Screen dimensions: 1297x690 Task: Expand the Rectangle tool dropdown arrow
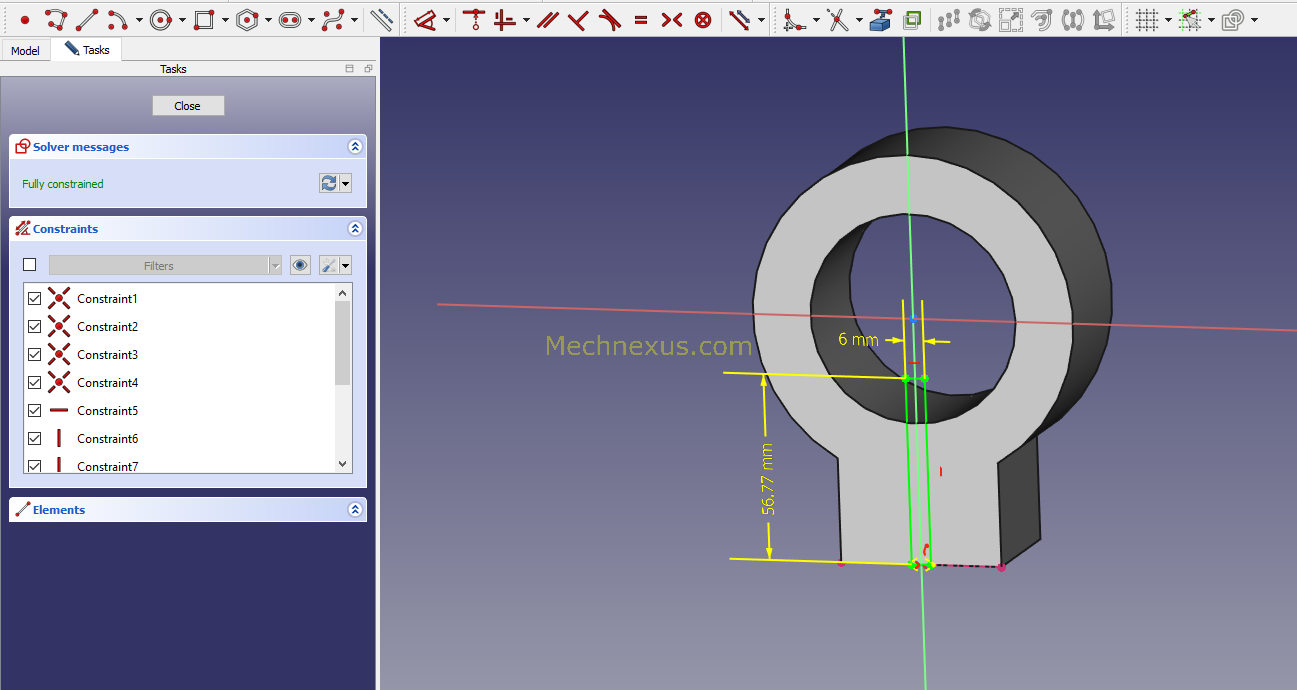pyautogui.click(x=224, y=19)
